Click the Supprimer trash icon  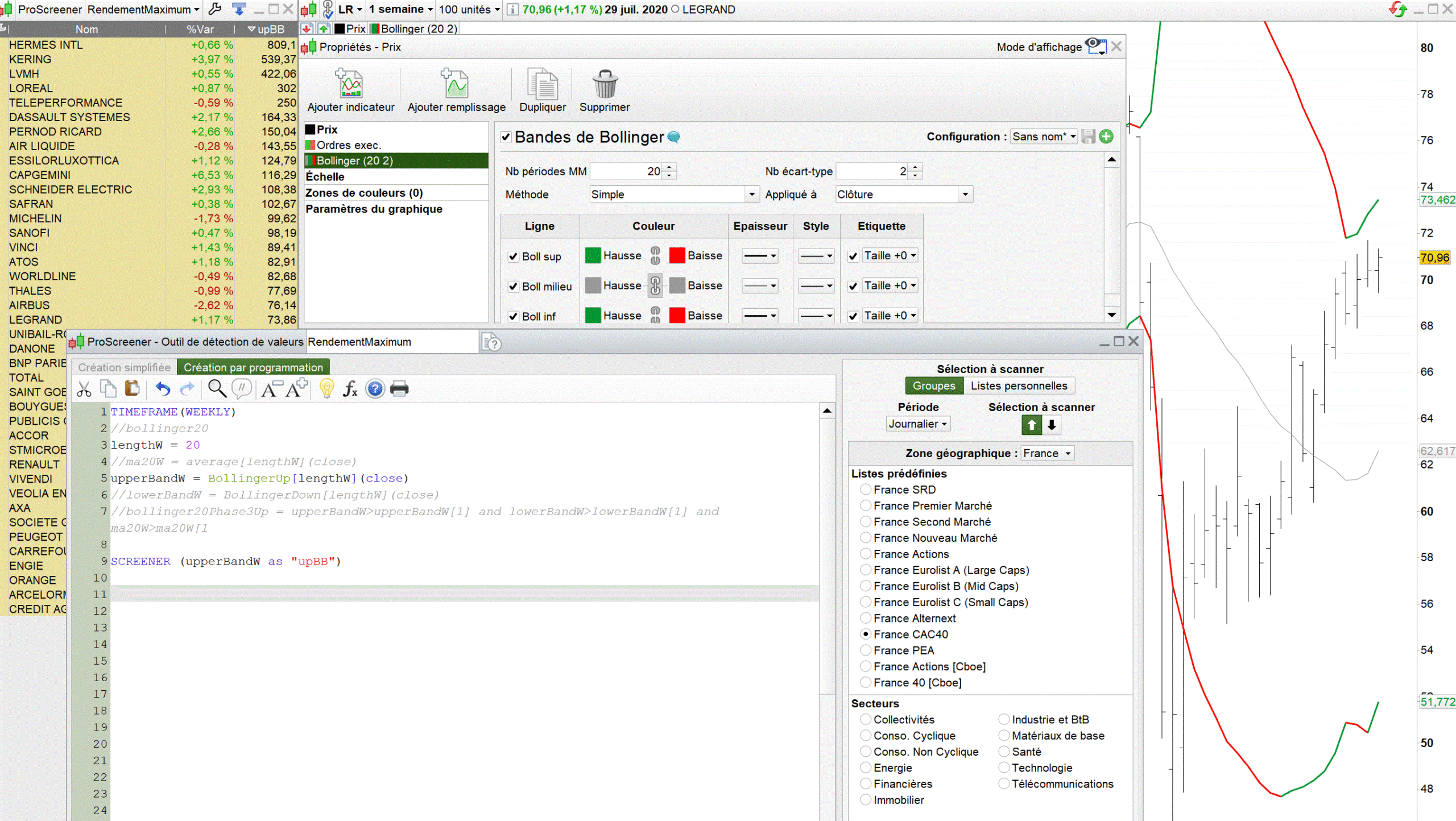pos(604,84)
